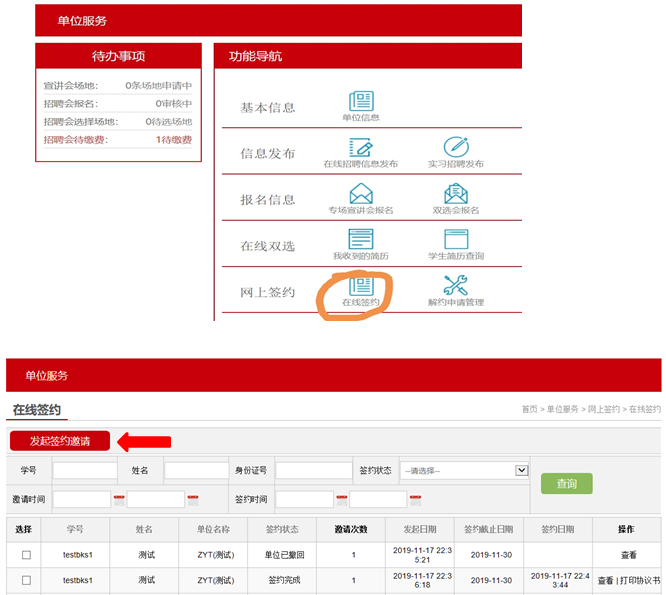Click the green 查询 button
Screen dimensions: 666x595
[567, 483]
